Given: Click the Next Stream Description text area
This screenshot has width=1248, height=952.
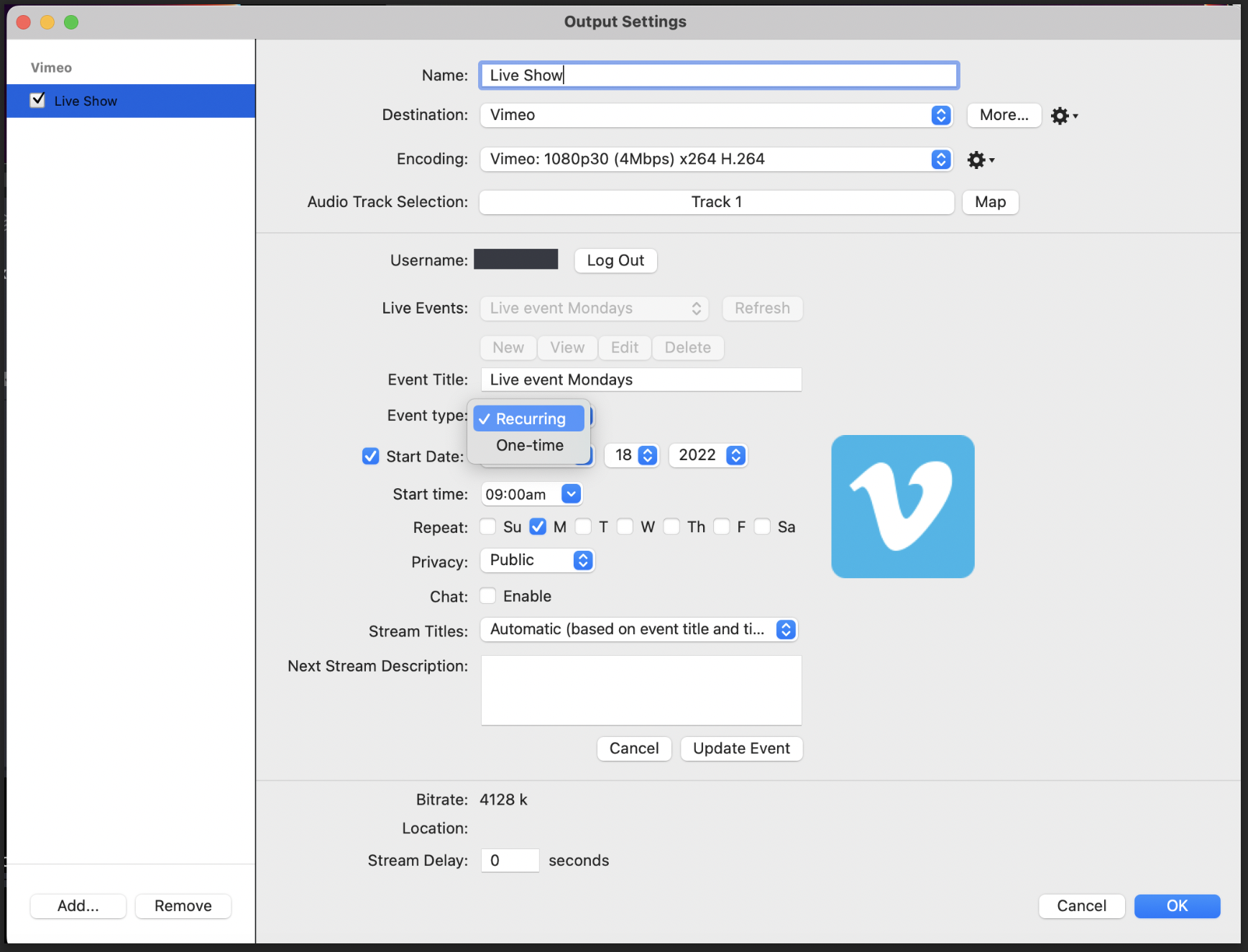Looking at the screenshot, I should (641, 690).
